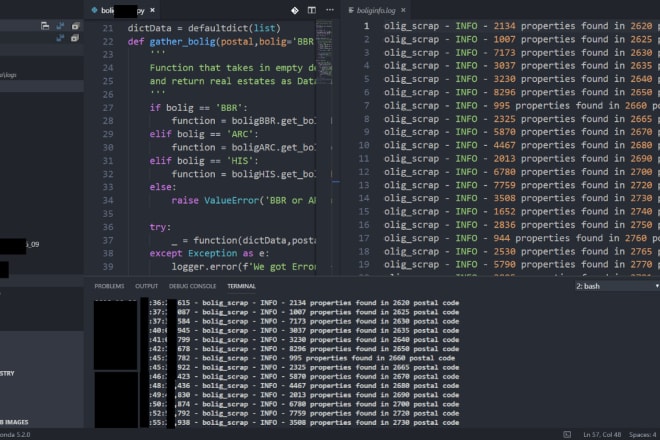
Task: Click the close group icon in second sidebar row
Action: click(x=75, y=38)
